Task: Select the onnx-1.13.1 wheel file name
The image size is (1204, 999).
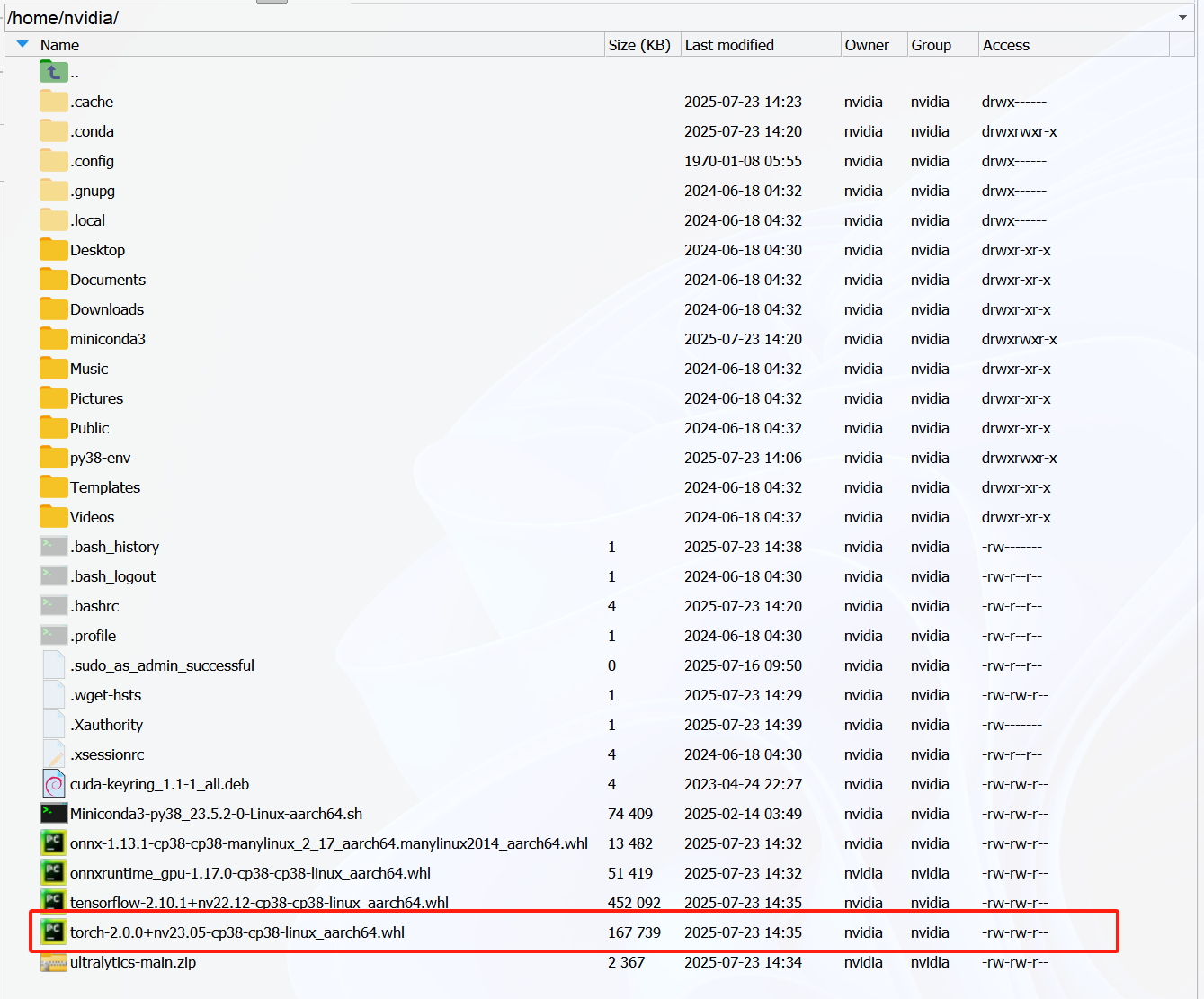Action: click(328, 843)
